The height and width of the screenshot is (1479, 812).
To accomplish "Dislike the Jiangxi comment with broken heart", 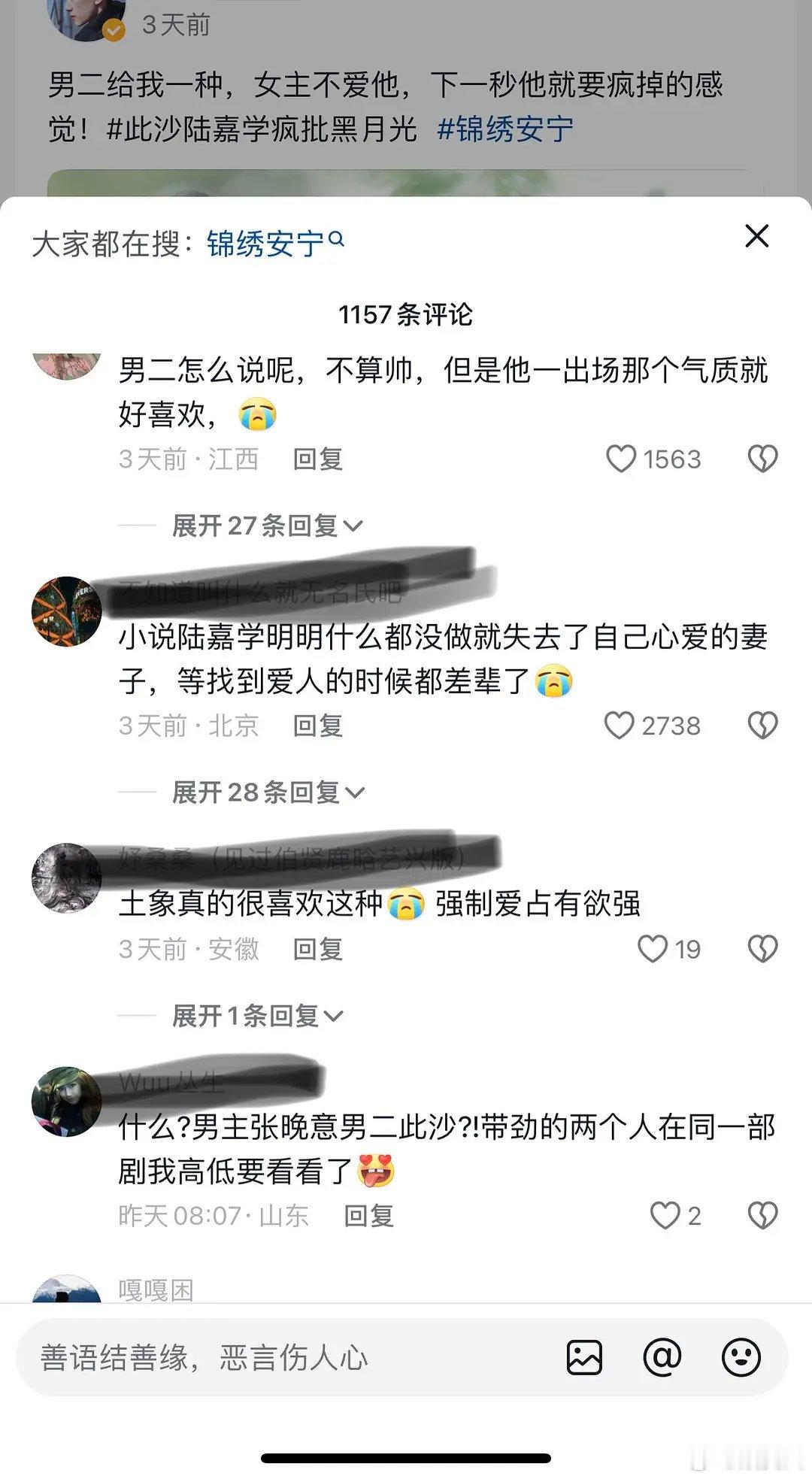I will [762, 459].
